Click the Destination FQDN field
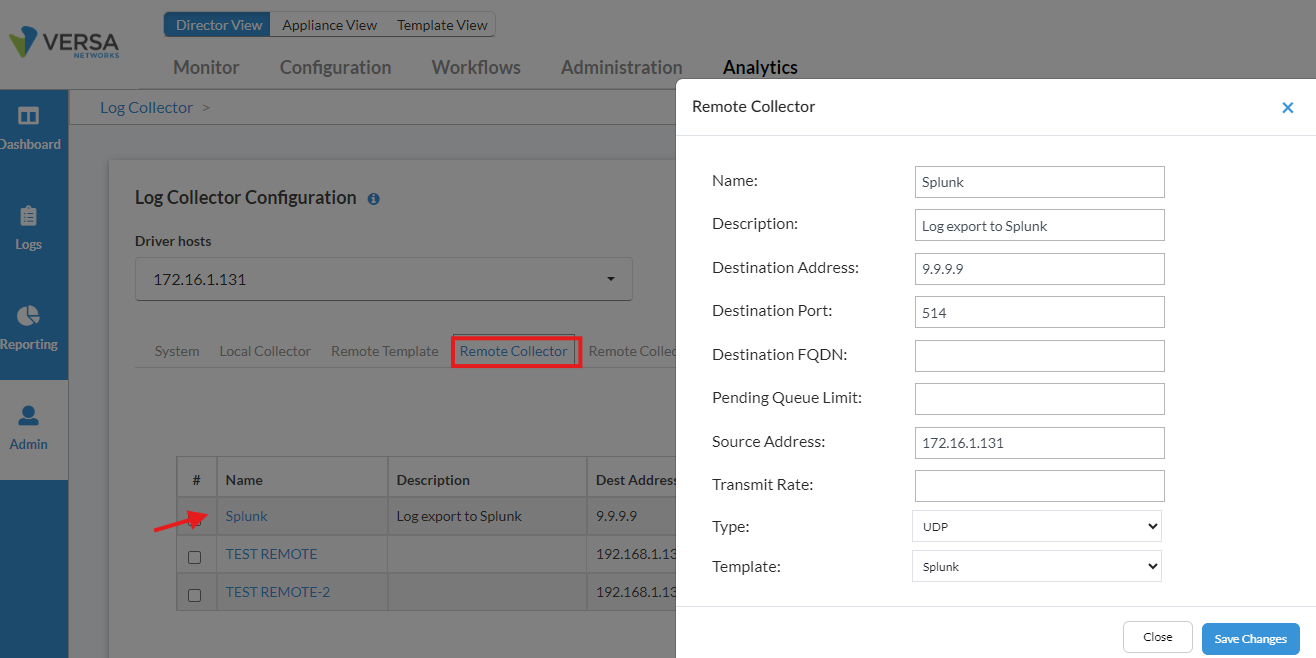The width and height of the screenshot is (1316, 658). (x=1040, y=356)
